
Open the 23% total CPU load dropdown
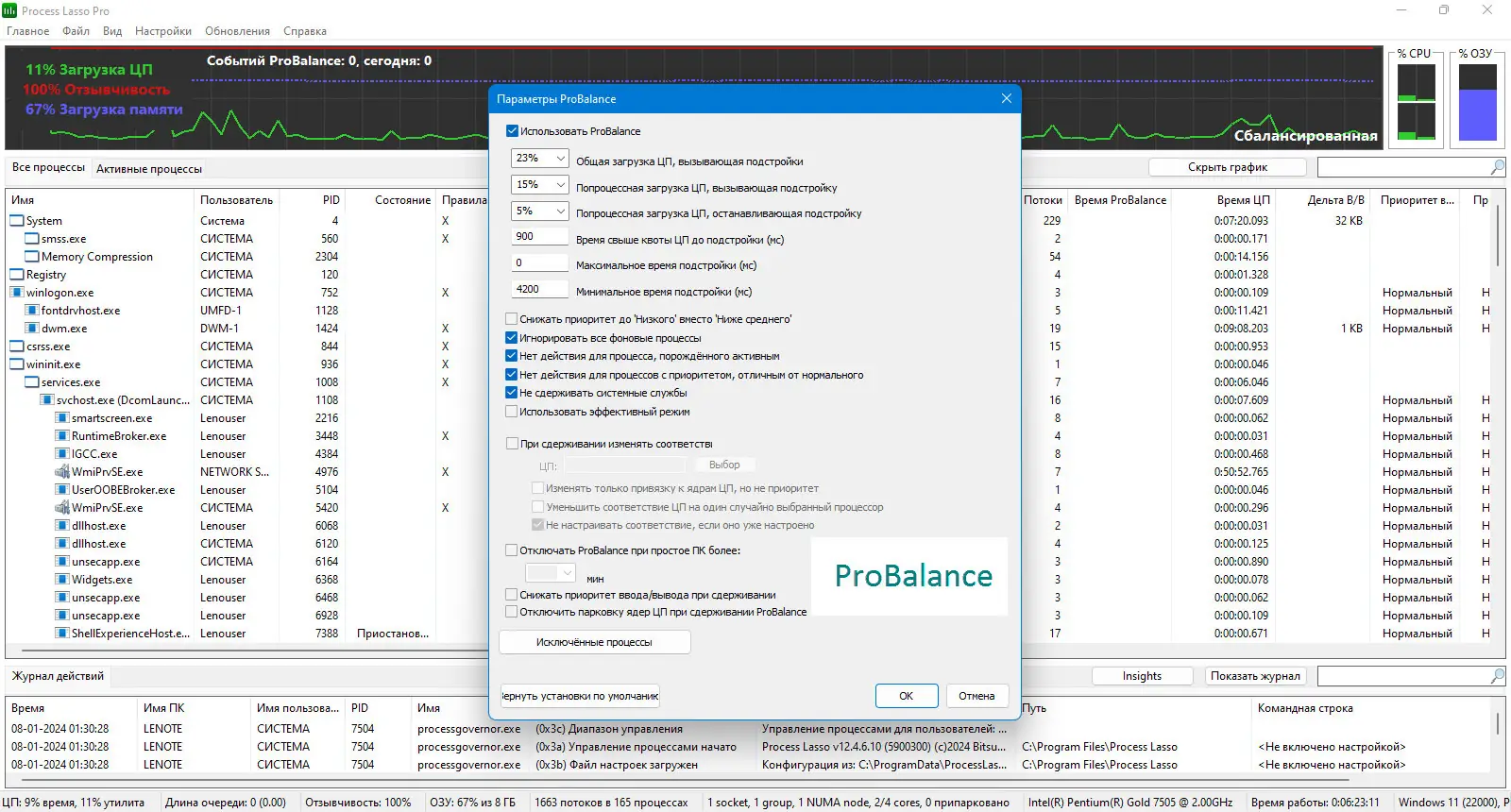coord(540,158)
